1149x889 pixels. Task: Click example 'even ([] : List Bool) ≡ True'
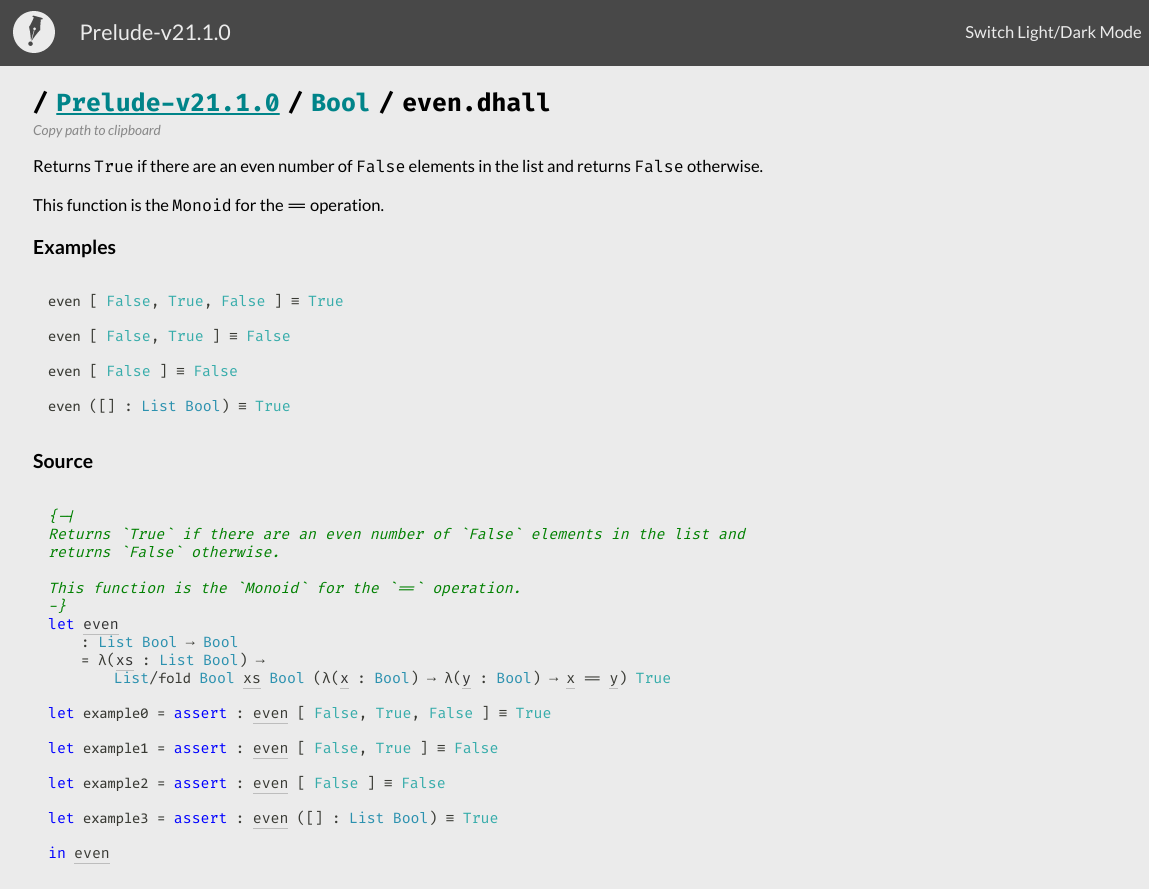coord(169,407)
